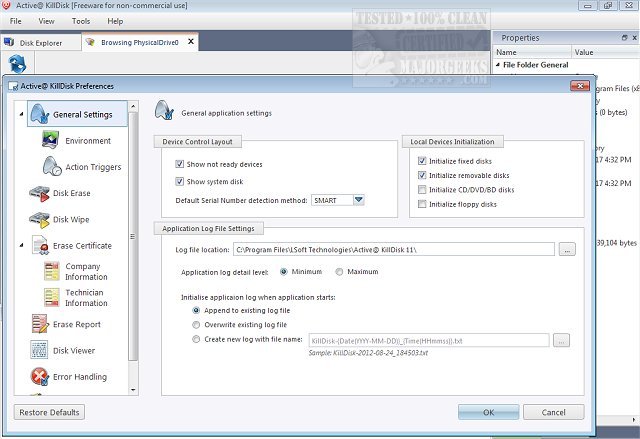Select the General Settings icon in sidebar
This screenshot has width=640, height=439.
pyautogui.click(x=40, y=113)
